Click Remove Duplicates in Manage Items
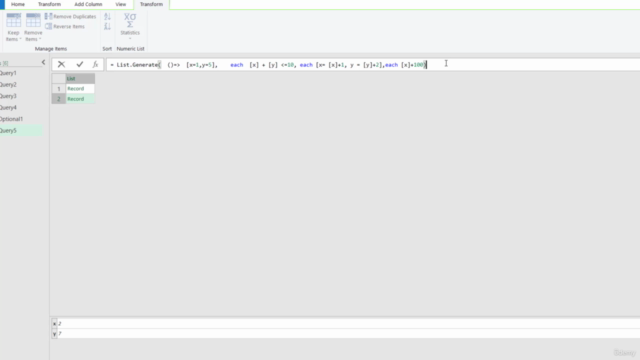 tap(71, 16)
